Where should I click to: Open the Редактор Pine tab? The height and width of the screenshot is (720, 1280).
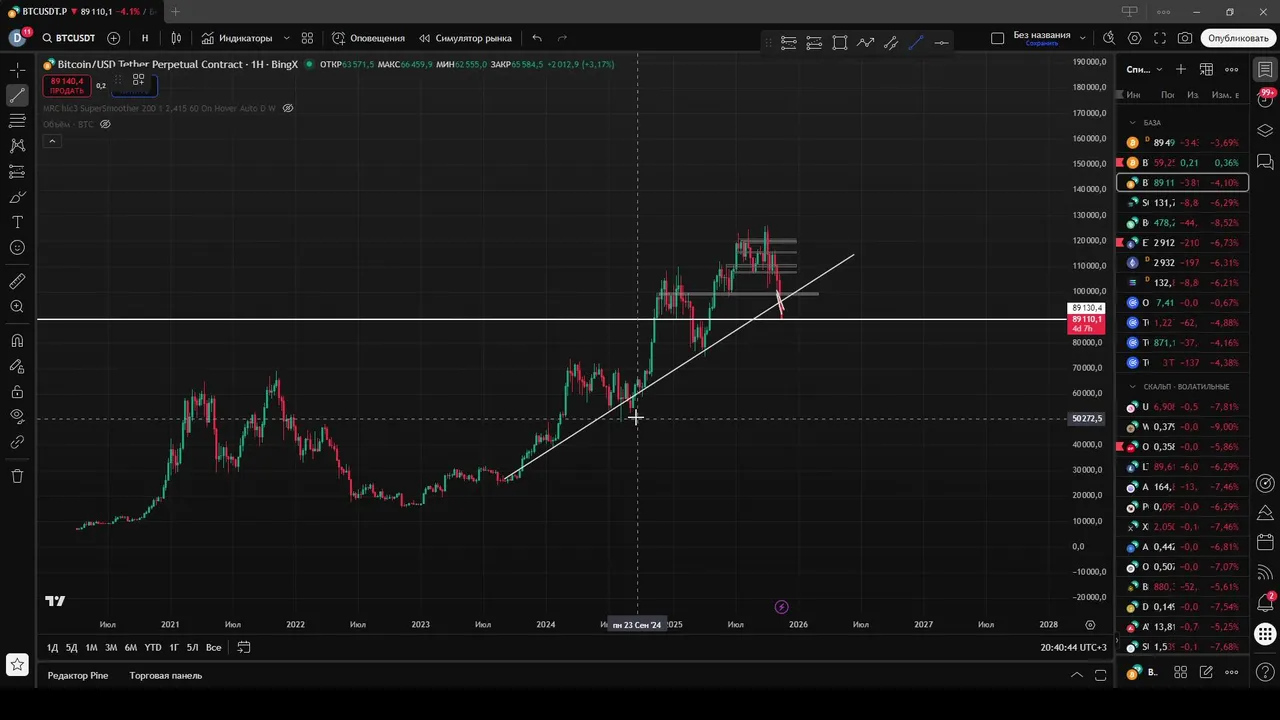click(x=78, y=676)
